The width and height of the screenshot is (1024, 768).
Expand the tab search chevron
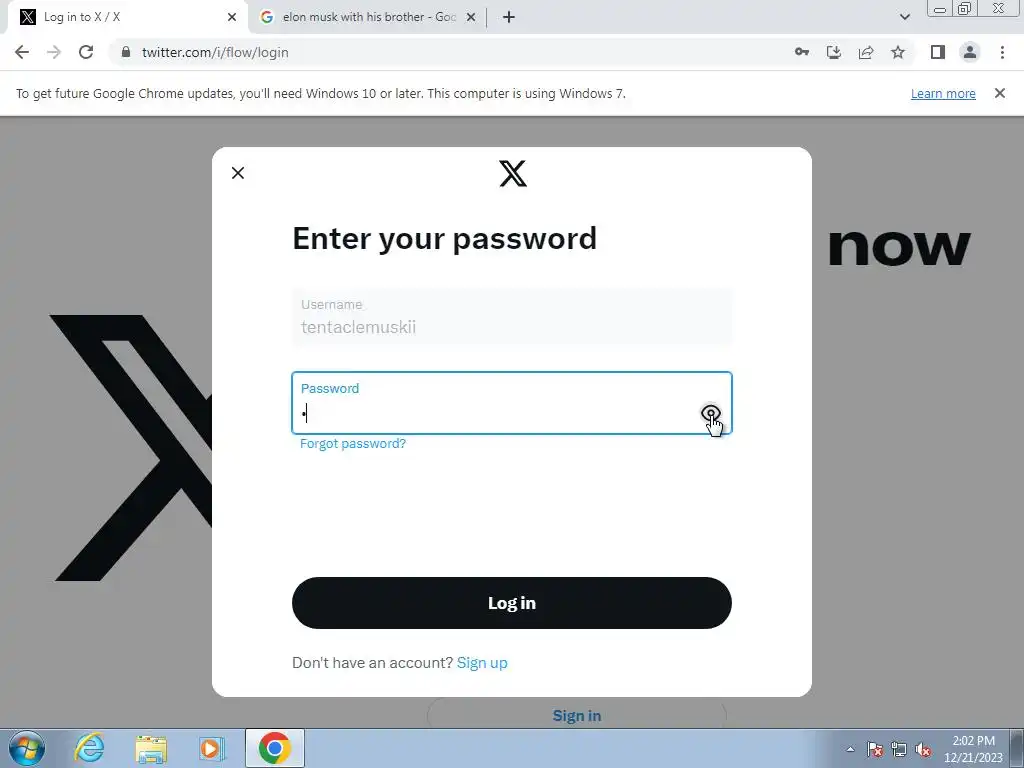point(904,17)
